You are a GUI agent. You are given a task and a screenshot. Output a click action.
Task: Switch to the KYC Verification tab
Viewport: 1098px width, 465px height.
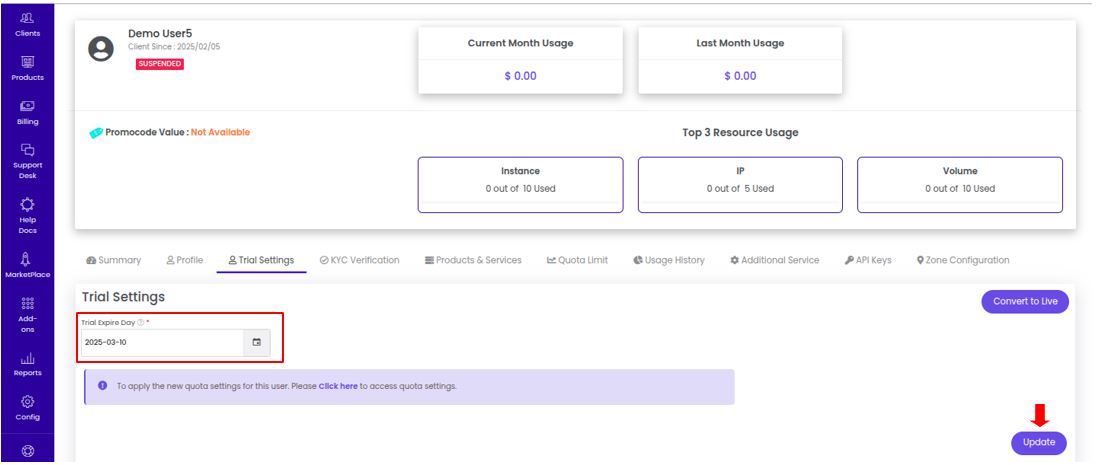(x=359, y=260)
